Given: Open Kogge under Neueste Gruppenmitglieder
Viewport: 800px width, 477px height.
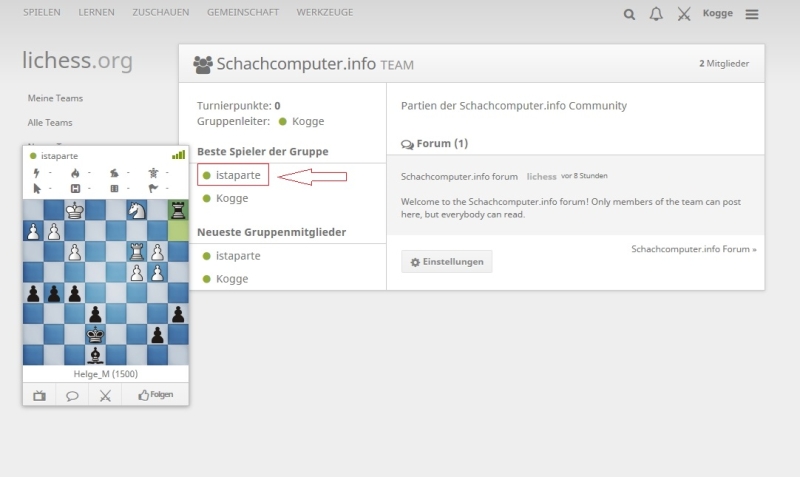Looking at the screenshot, I should 232,279.
